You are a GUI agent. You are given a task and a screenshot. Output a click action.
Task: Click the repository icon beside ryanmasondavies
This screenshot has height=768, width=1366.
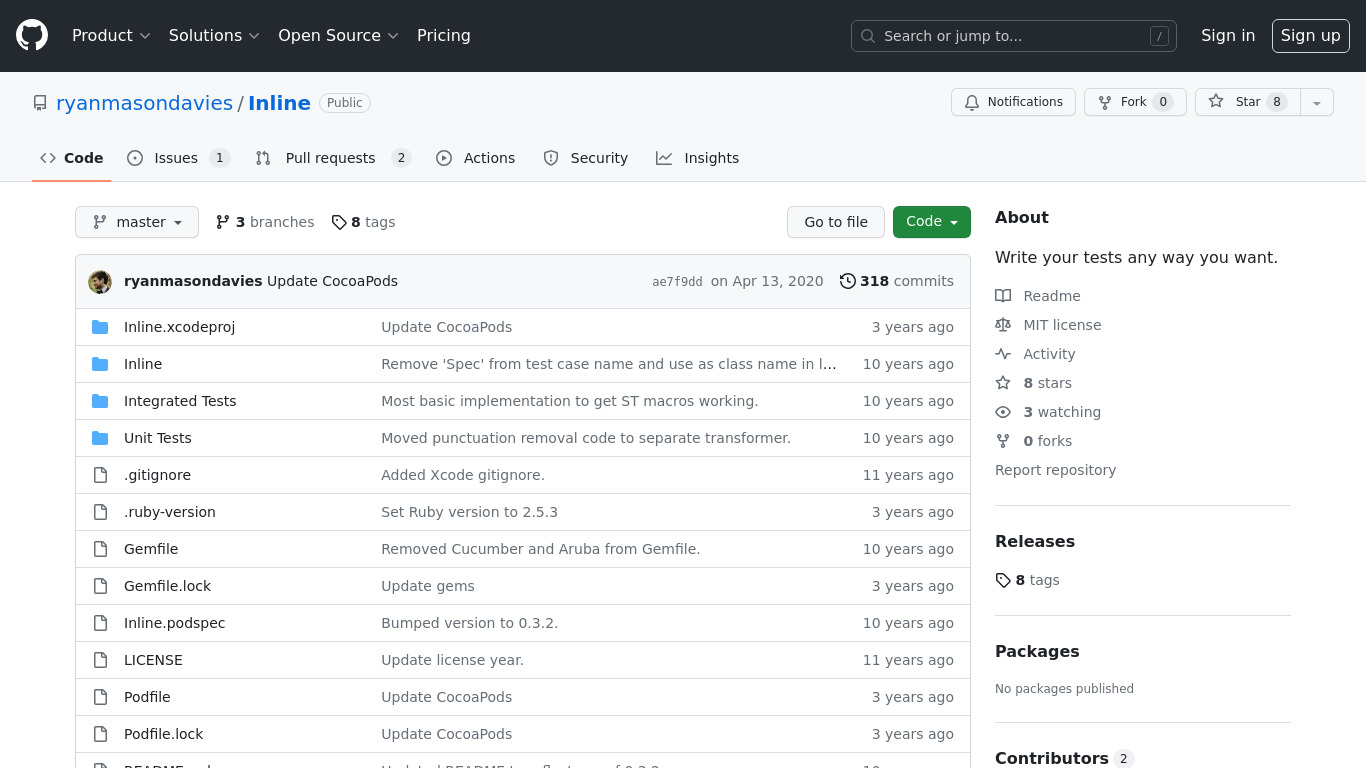tap(40, 103)
